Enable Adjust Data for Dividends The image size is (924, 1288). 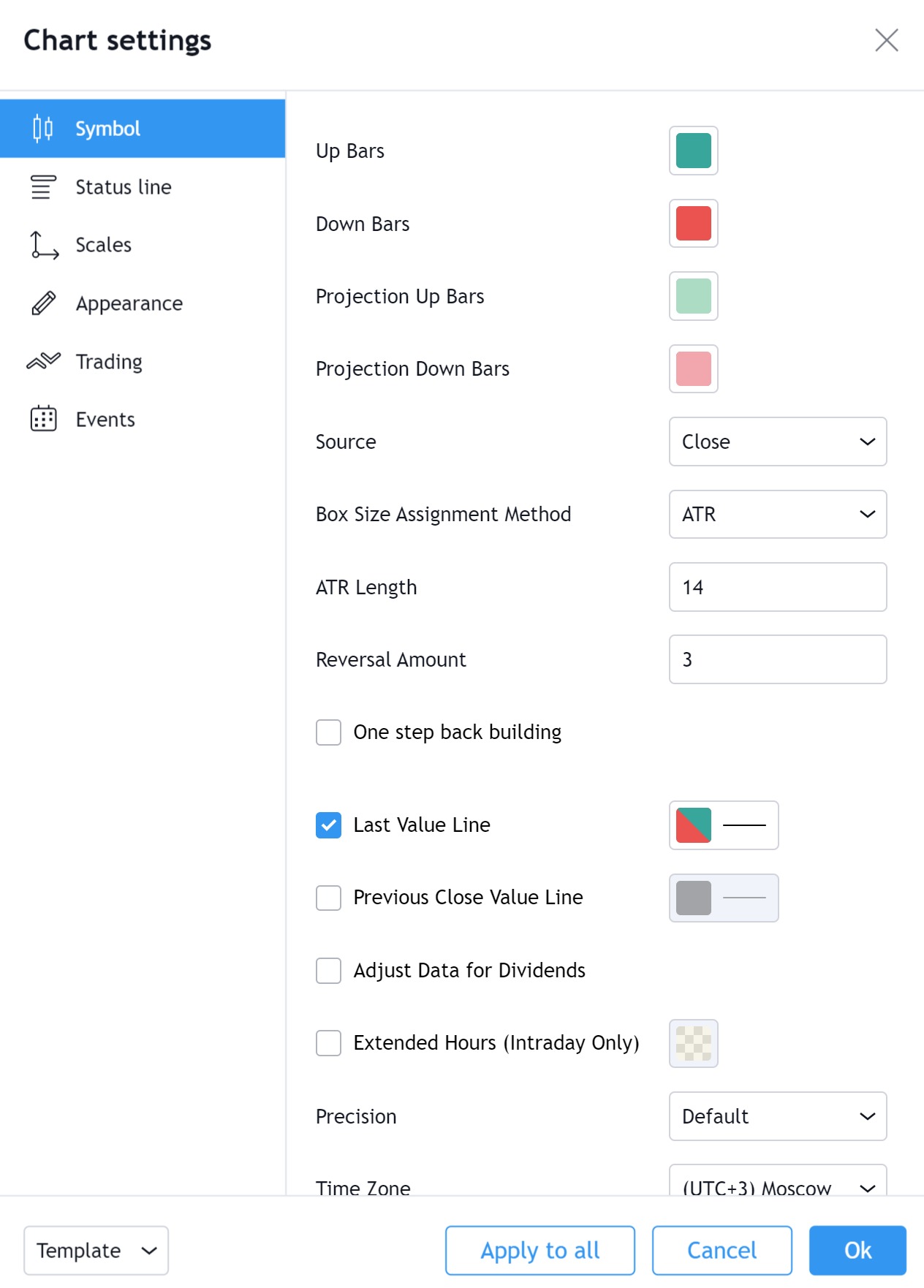coord(328,971)
